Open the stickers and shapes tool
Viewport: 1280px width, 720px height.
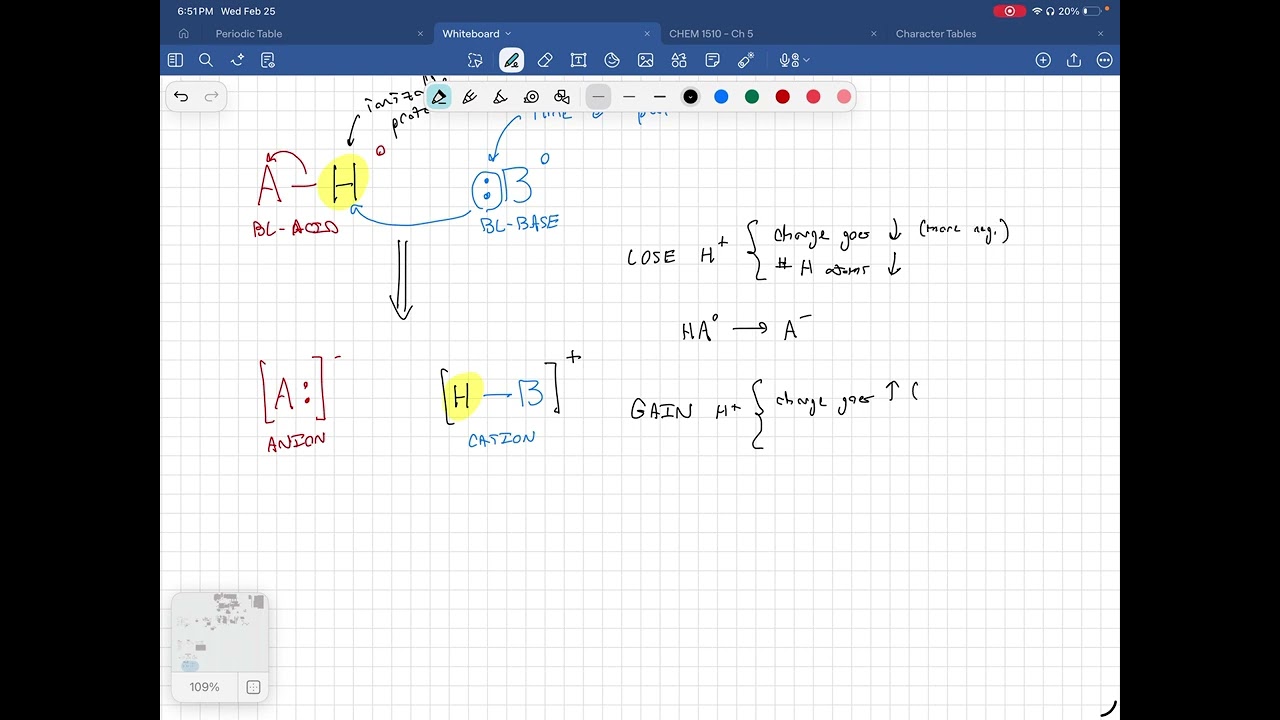coord(612,60)
